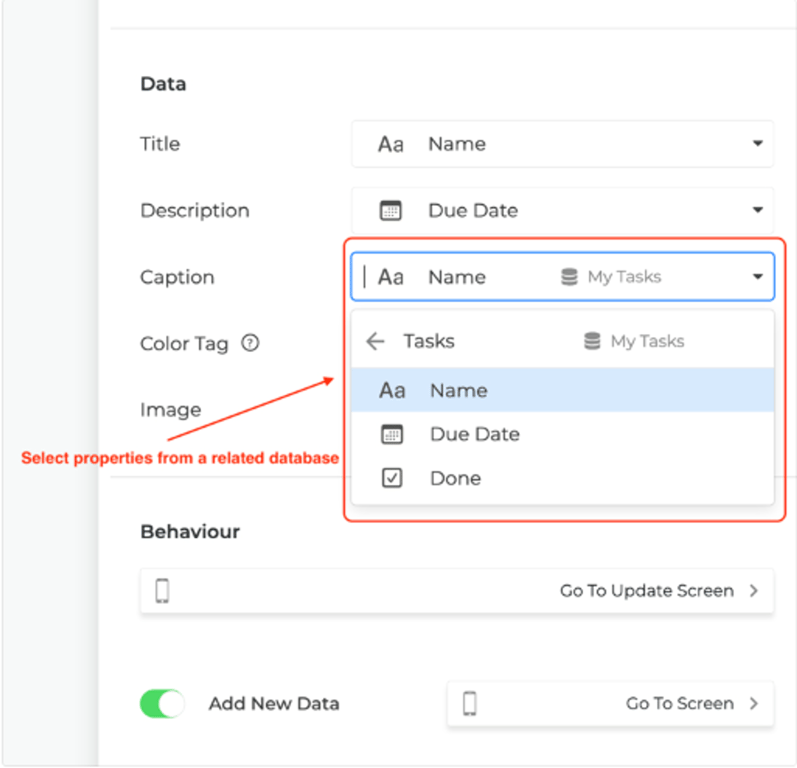This screenshot has width=797, height=768.
Task: Click the Image label
Action: (171, 410)
